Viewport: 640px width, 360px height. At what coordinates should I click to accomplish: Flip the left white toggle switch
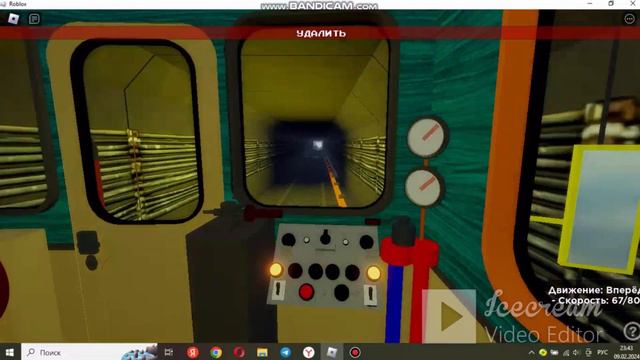click(278, 291)
